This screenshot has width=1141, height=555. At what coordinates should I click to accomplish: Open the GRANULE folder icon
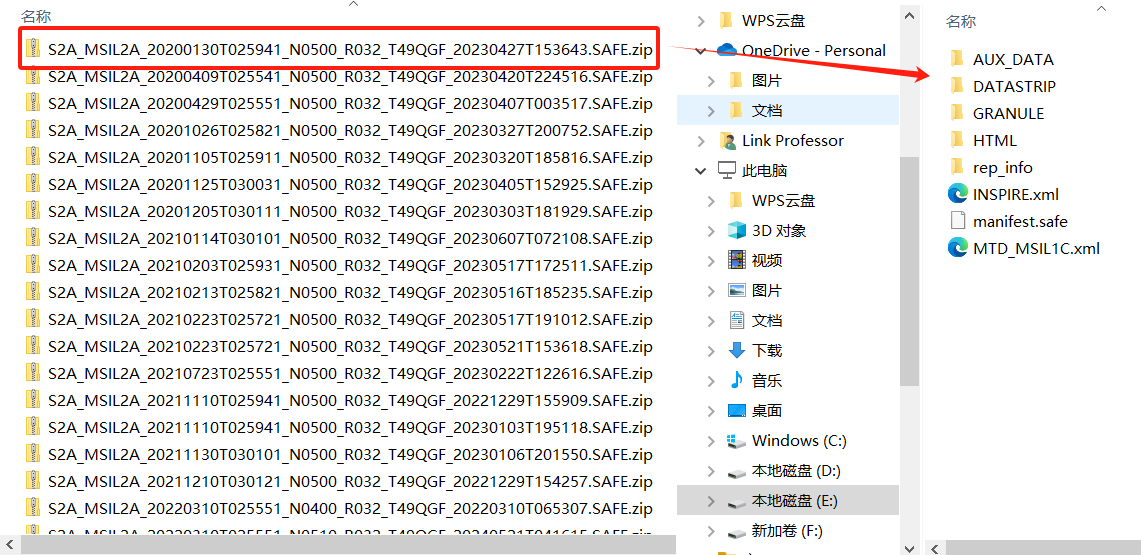958,113
